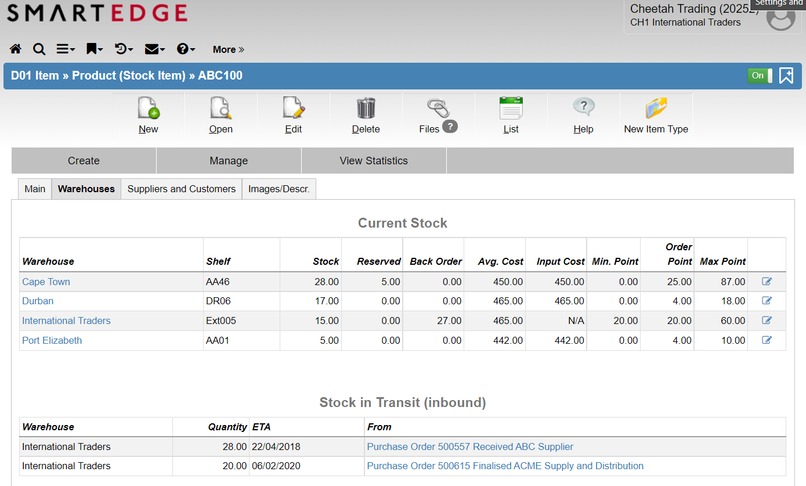Image resolution: width=806 pixels, height=486 pixels.
Task: Click the Avg. Cost column header
Action: point(500,261)
